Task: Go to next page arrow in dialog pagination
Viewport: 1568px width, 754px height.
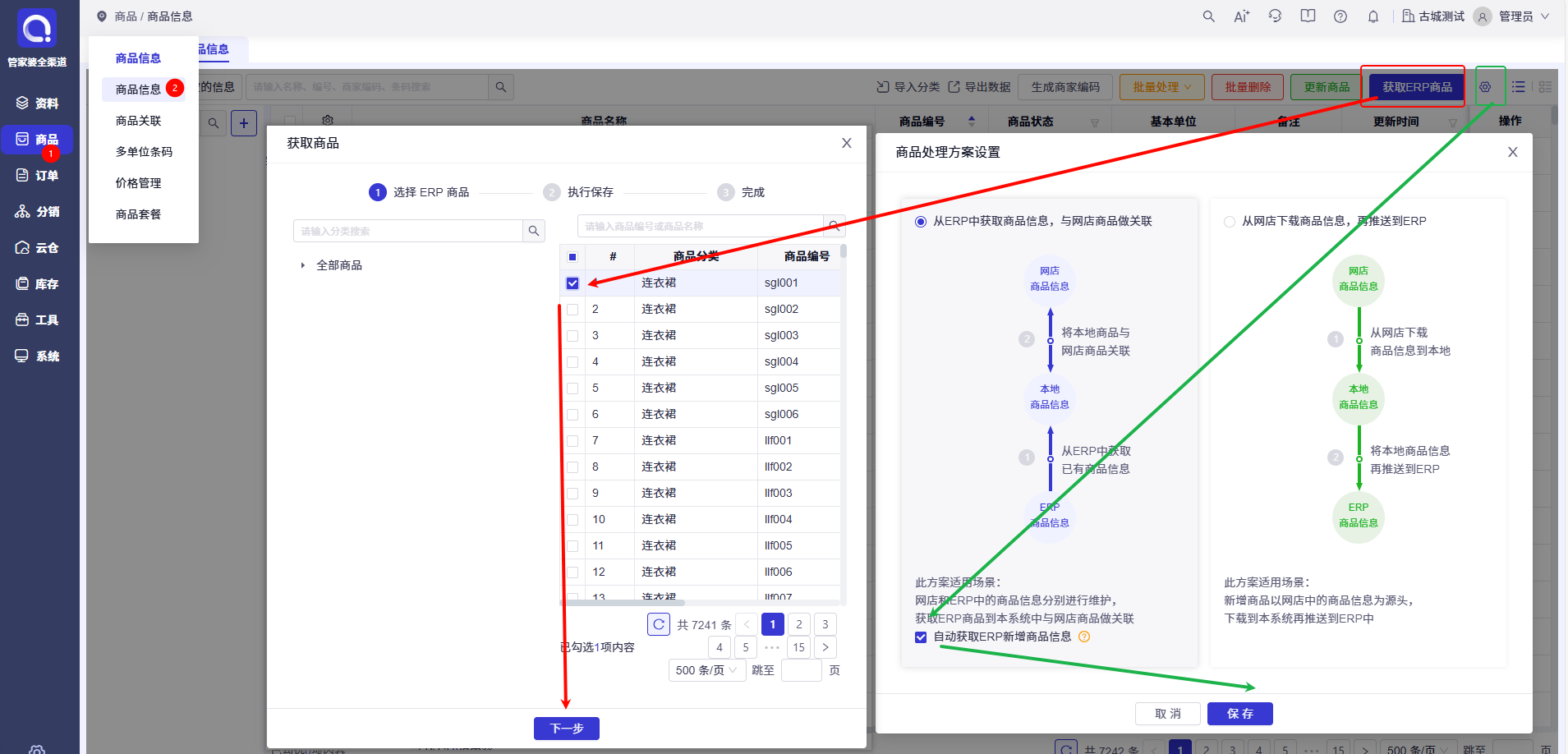Action: [825, 647]
